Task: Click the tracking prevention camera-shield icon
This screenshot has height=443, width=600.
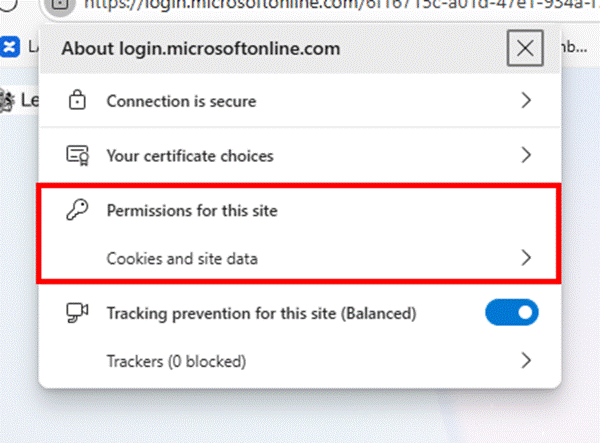Action: pyautogui.click(x=77, y=314)
